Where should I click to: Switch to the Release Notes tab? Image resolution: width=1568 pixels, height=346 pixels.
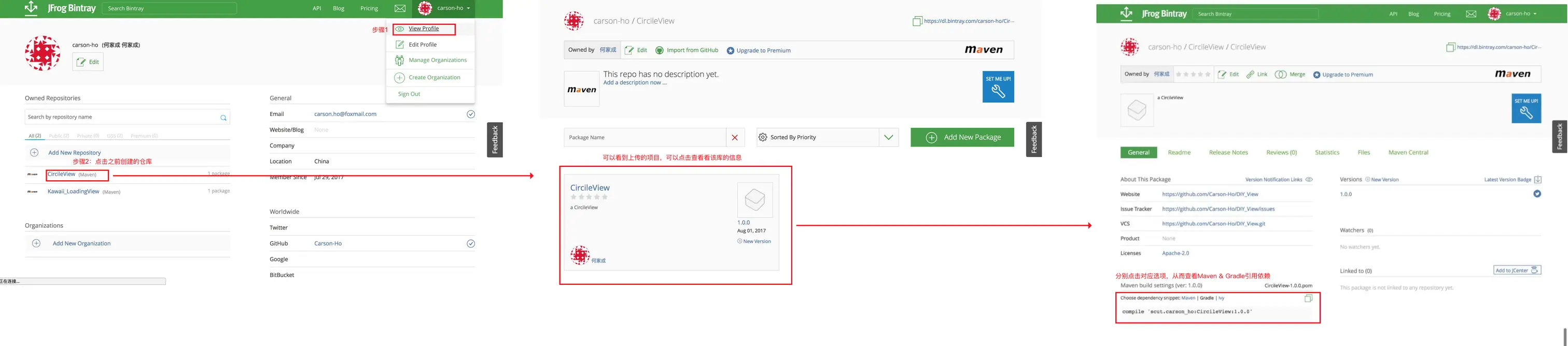pos(1228,153)
